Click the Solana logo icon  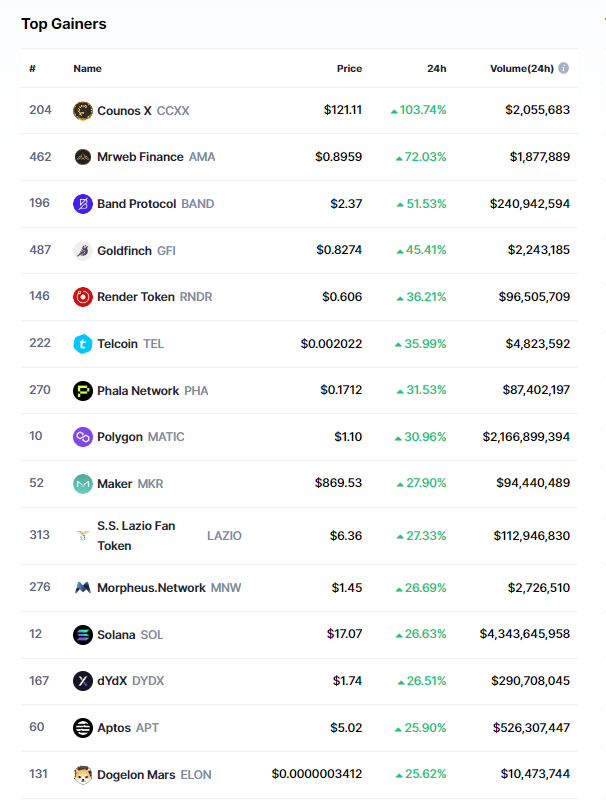[x=83, y=635]
